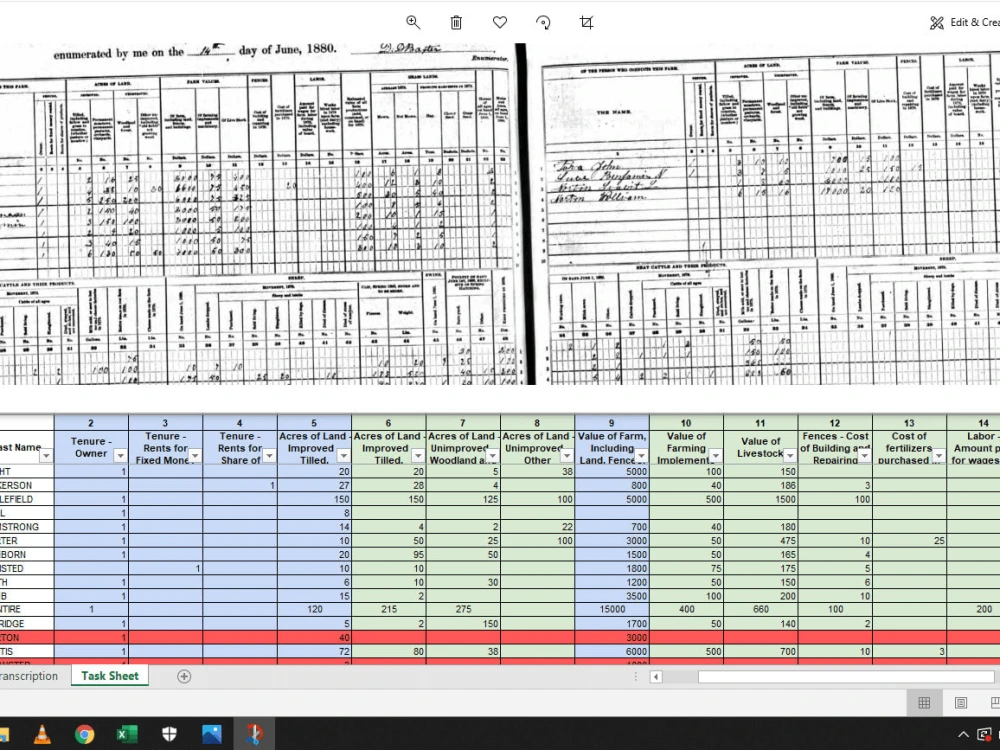
Task: Add photo to favorites with heart icon
Action: click(x=500, y=22)
